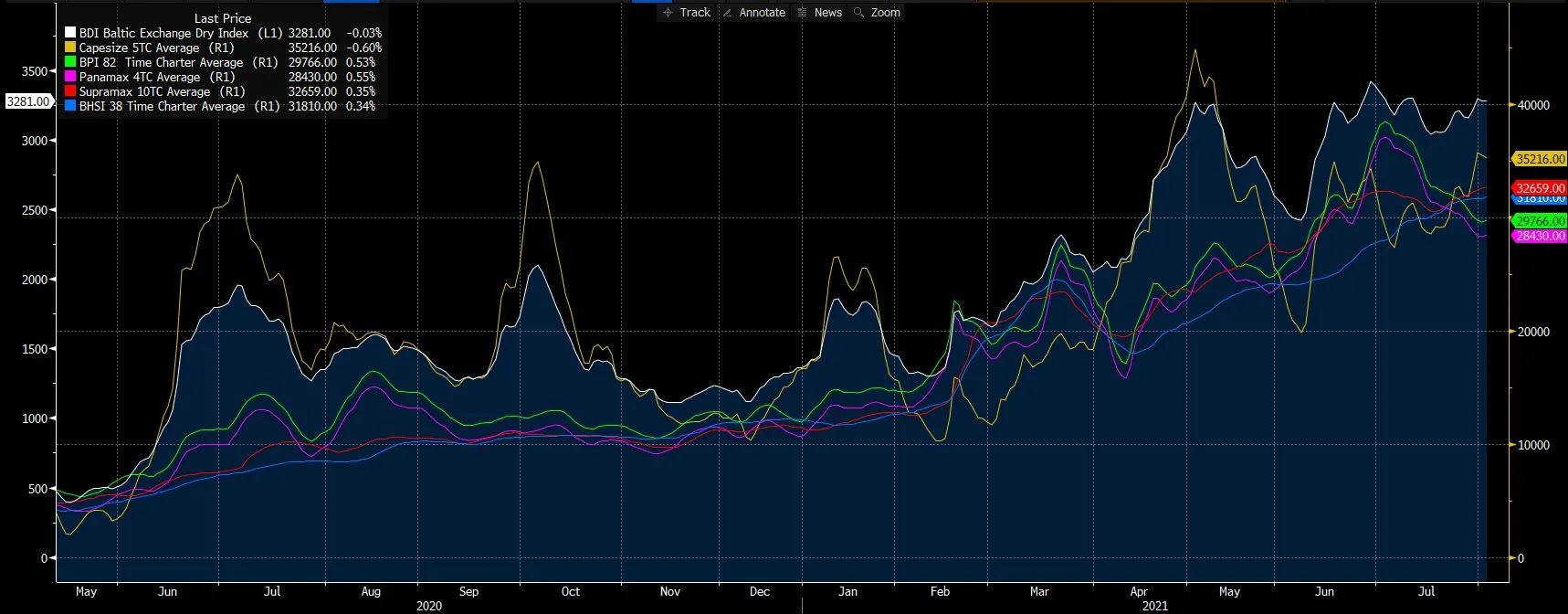Viewport: 1568px width, 614px height.
Task: Click the -0.03% BDI change value in legend
Action: click(364, 33)
